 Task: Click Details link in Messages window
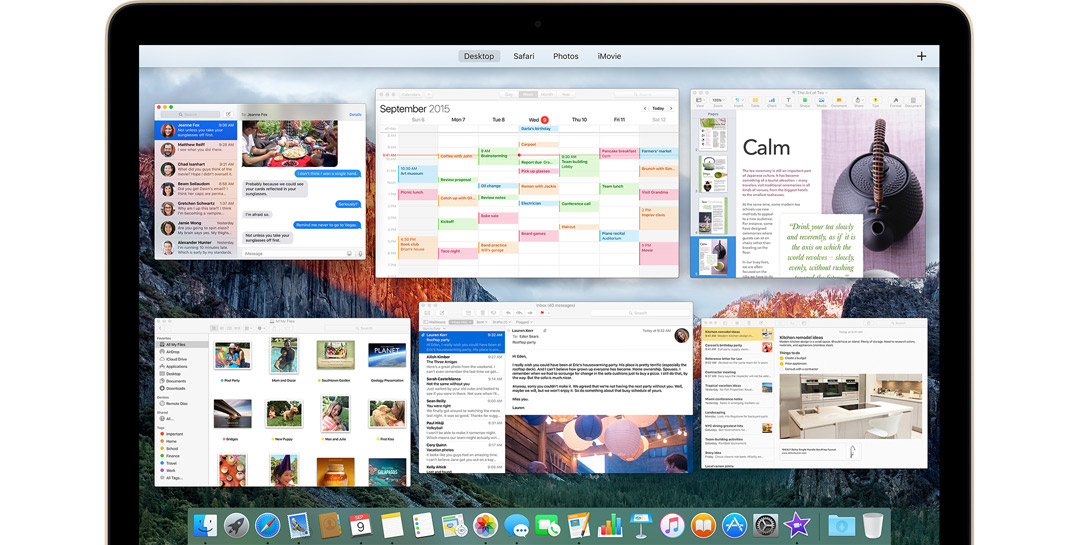pos(355,115)
